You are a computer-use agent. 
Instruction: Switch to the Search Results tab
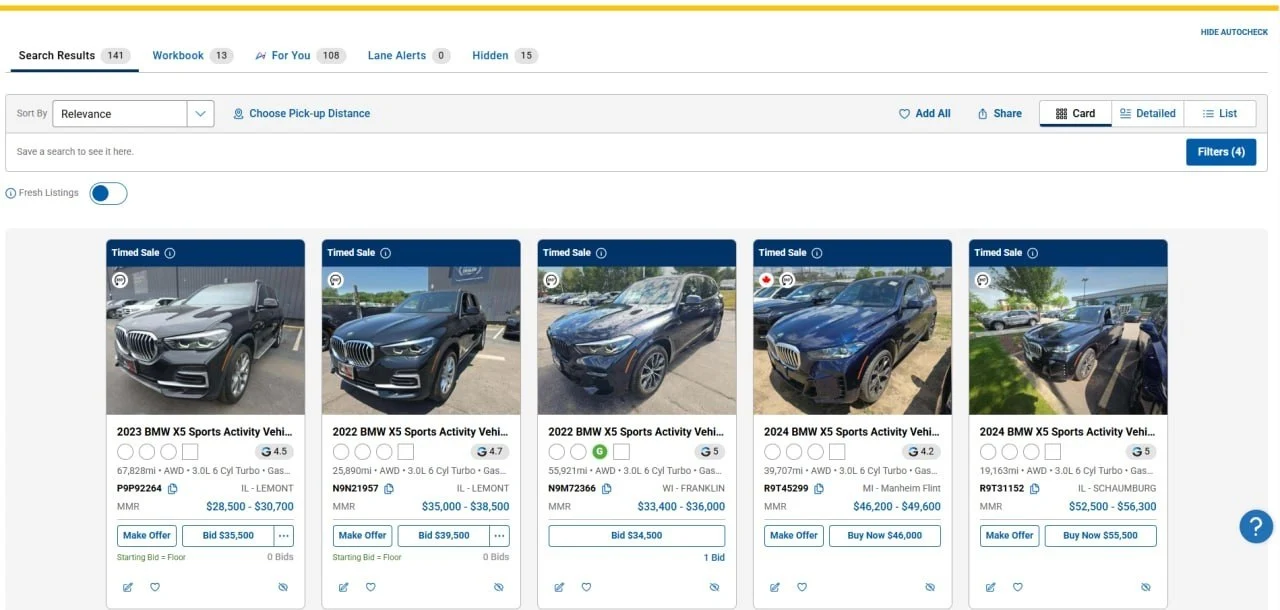(74, 56)
